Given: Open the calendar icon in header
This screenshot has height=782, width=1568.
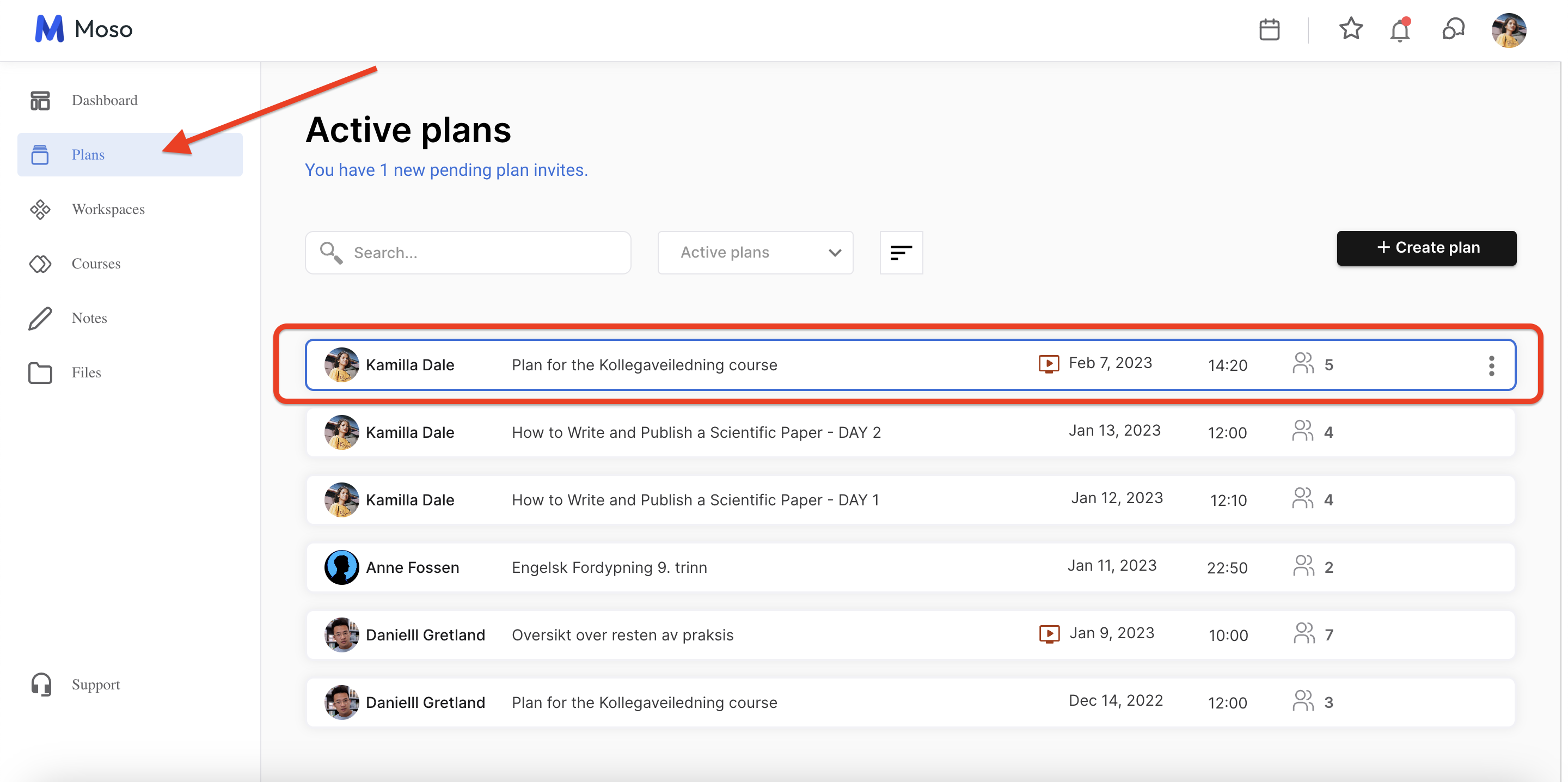Looking at the screenshot, I should coord(1269,29).
